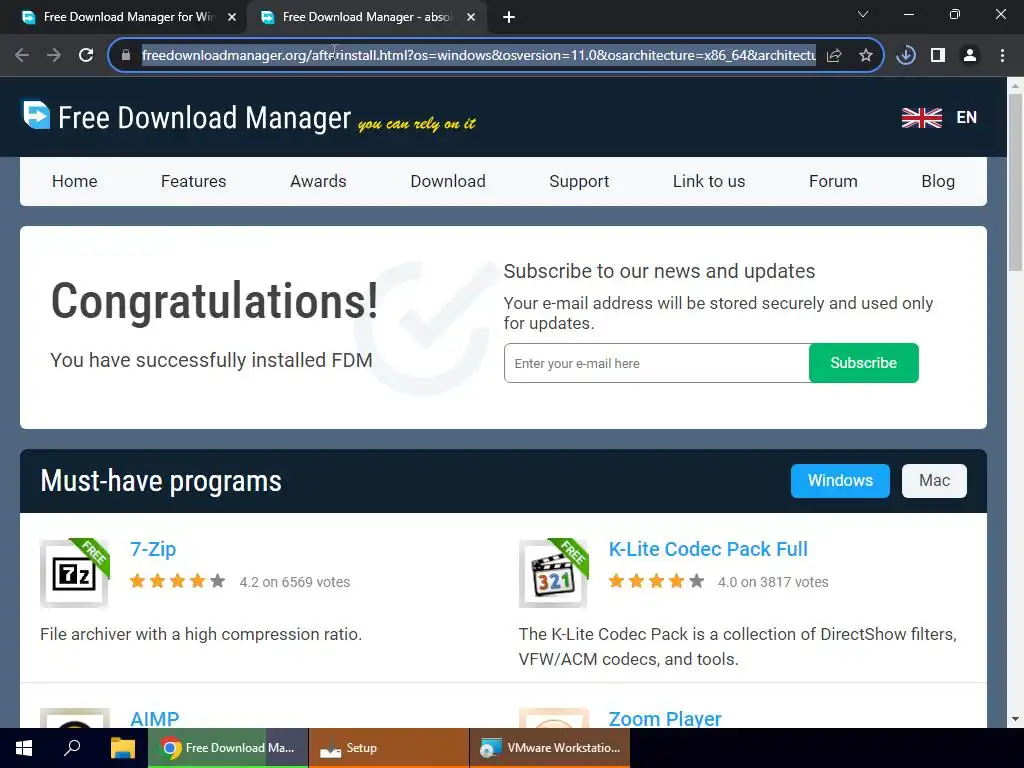This screenshot has width=1024, height=768.
Task: Select the Mac programs button
Action: [x=934, y=481]
